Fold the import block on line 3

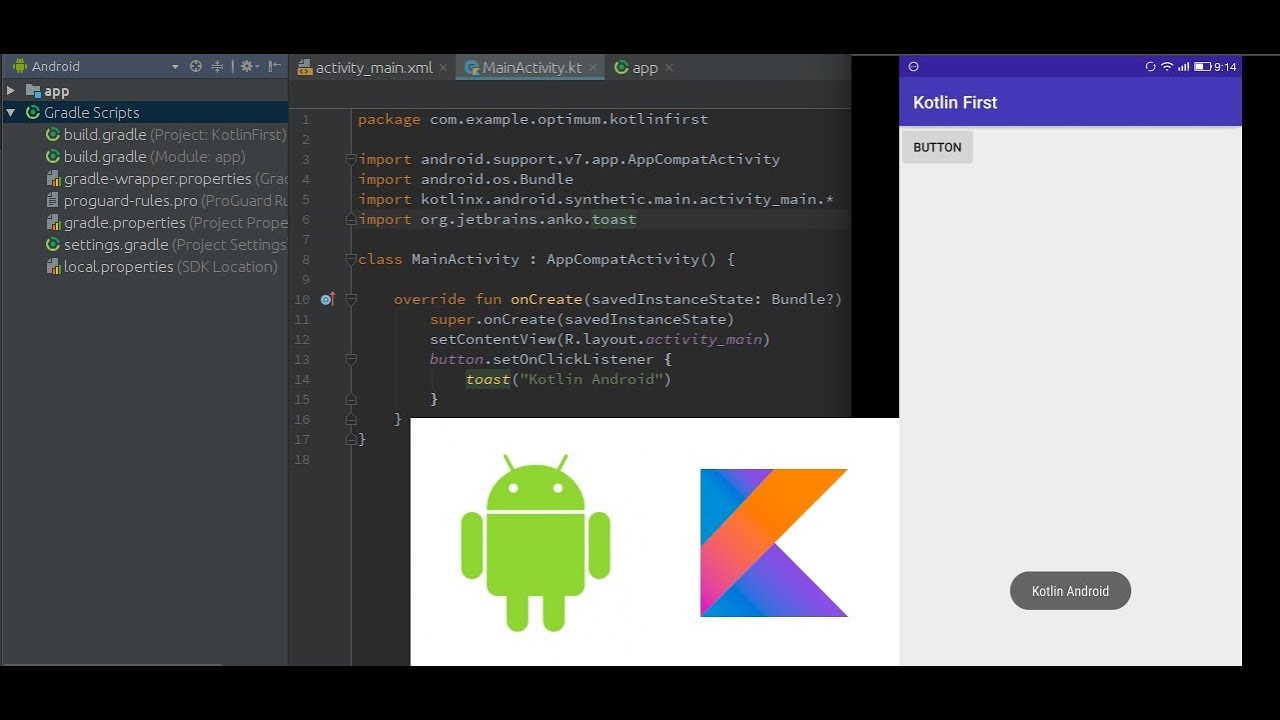tap(351, 159)
